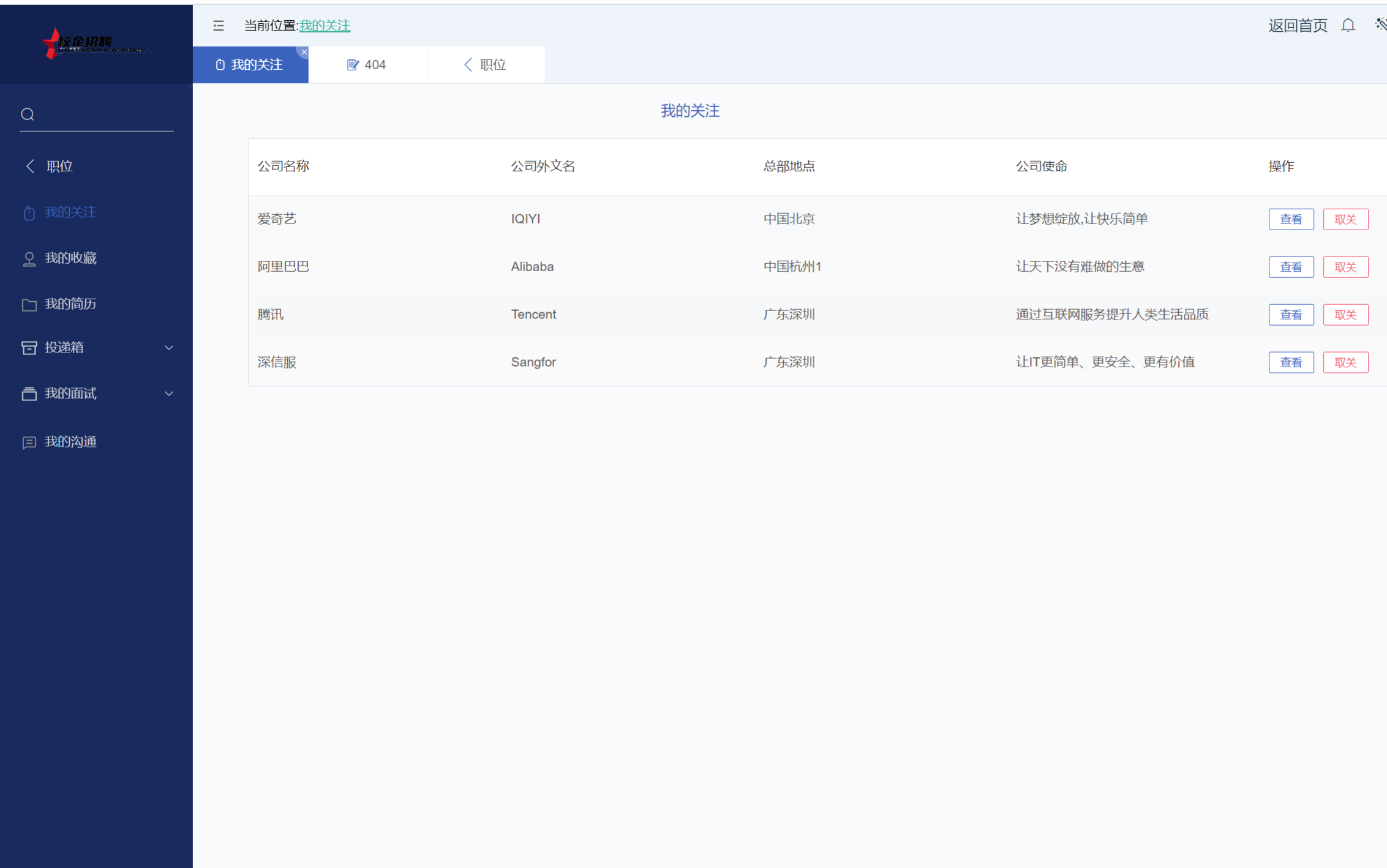Expand the 投递箱 submenu arrow
1387x868 pixels.
coord(169,348)
